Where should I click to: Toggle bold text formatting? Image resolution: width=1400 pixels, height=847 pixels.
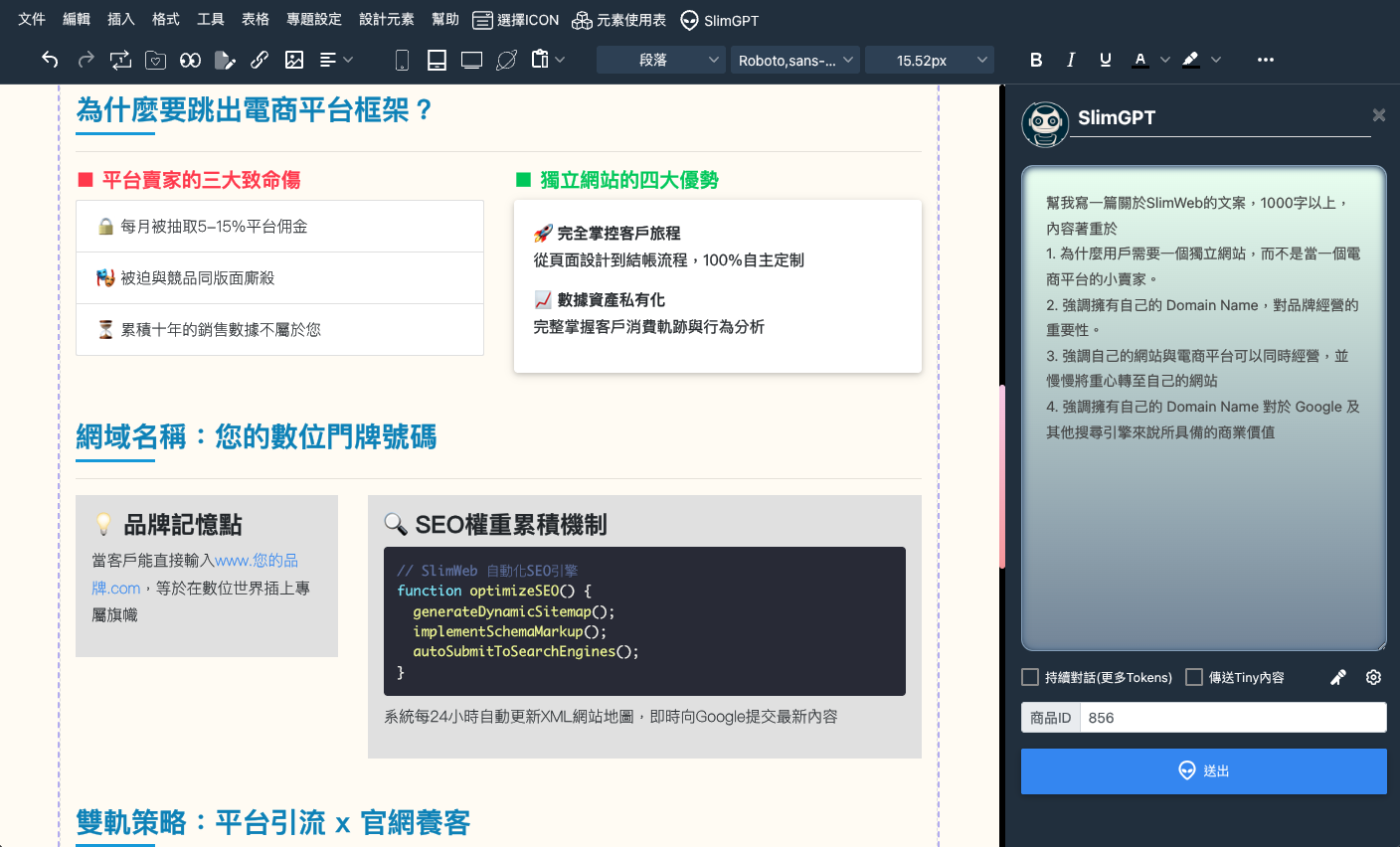1036,60
